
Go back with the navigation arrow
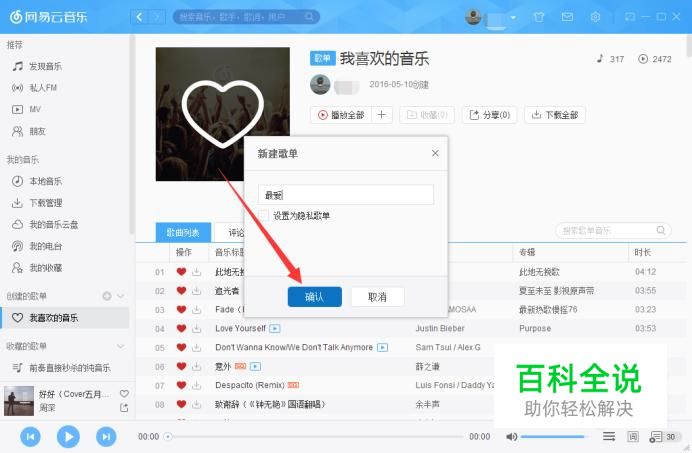[139, 17]
